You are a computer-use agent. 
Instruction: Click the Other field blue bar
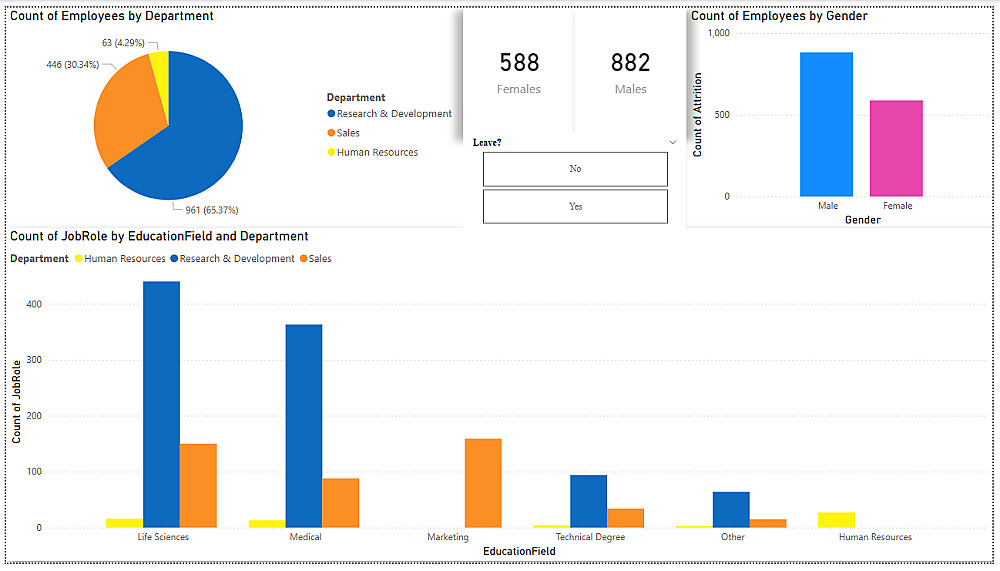732,510
